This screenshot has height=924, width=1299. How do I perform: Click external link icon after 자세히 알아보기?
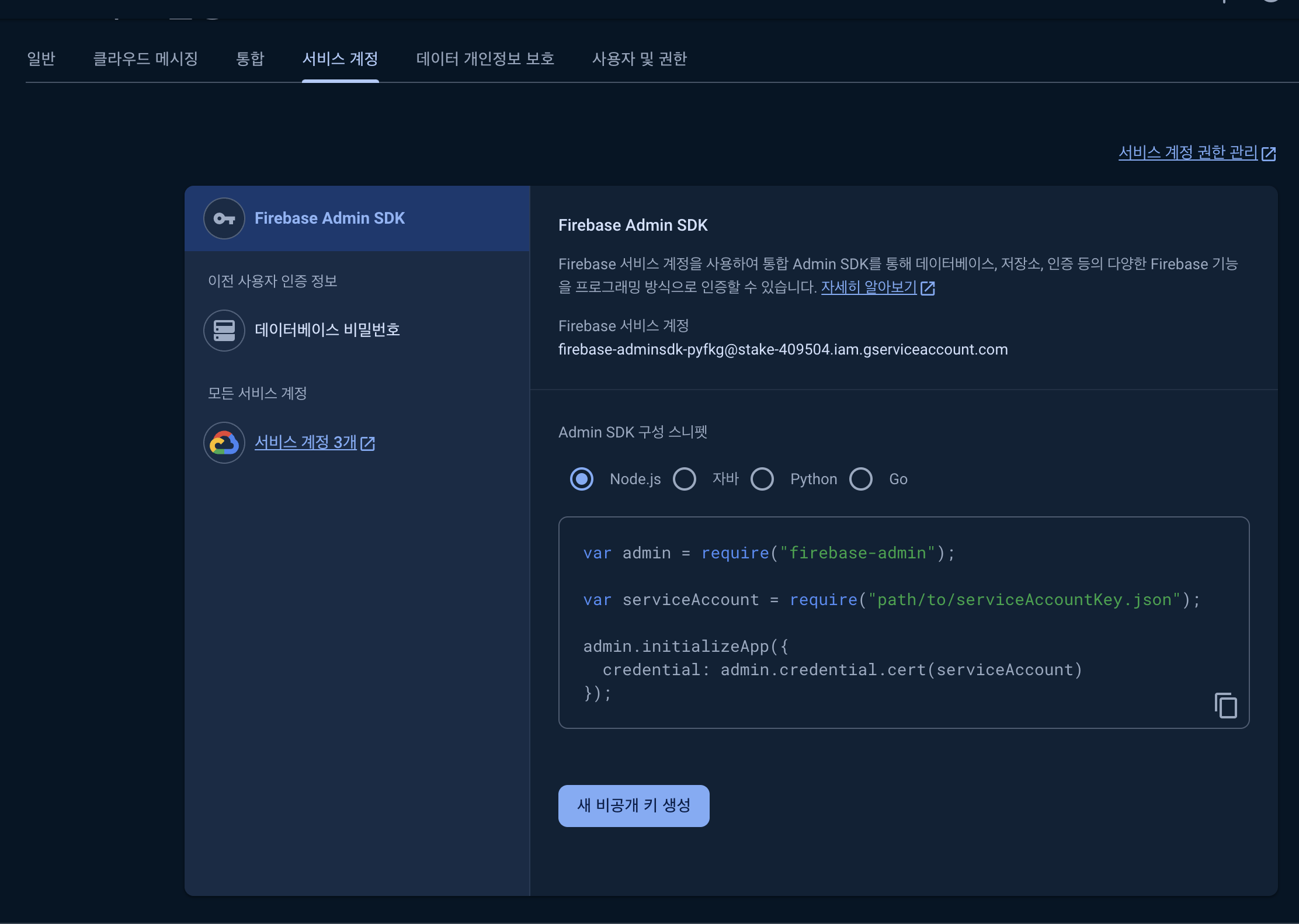click(x=928, y=288)
